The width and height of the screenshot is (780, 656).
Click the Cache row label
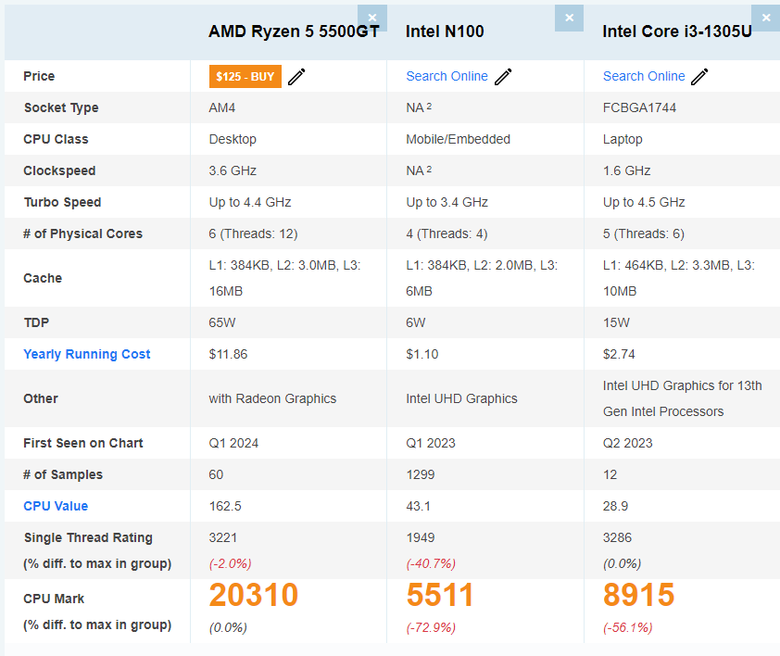(43, 278)
